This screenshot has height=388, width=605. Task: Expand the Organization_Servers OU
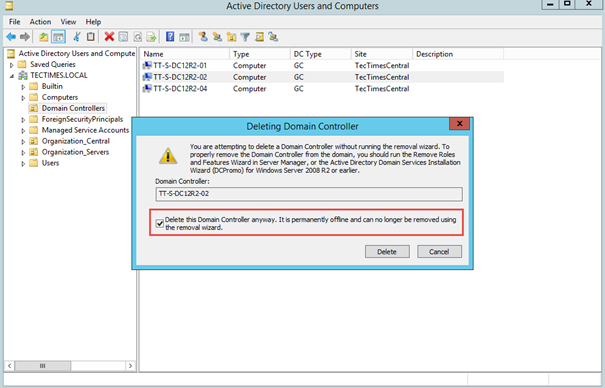pyautogui.click(x=23, y=153)
